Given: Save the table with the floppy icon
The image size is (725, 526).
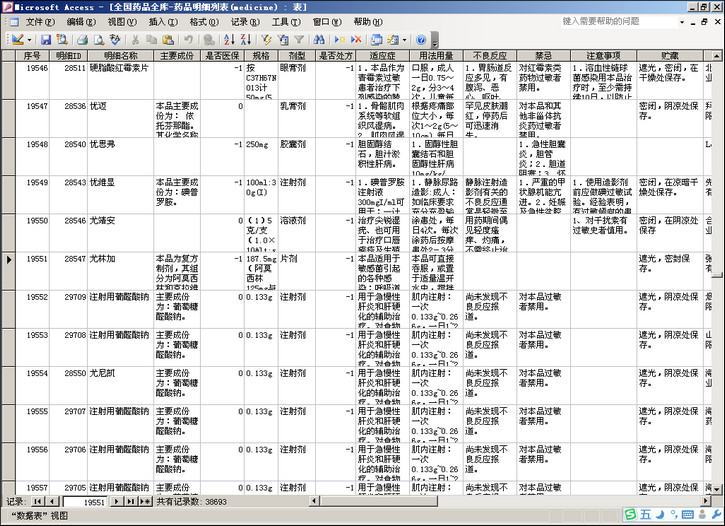Looking at the screenshot, I should pos(46,40).
